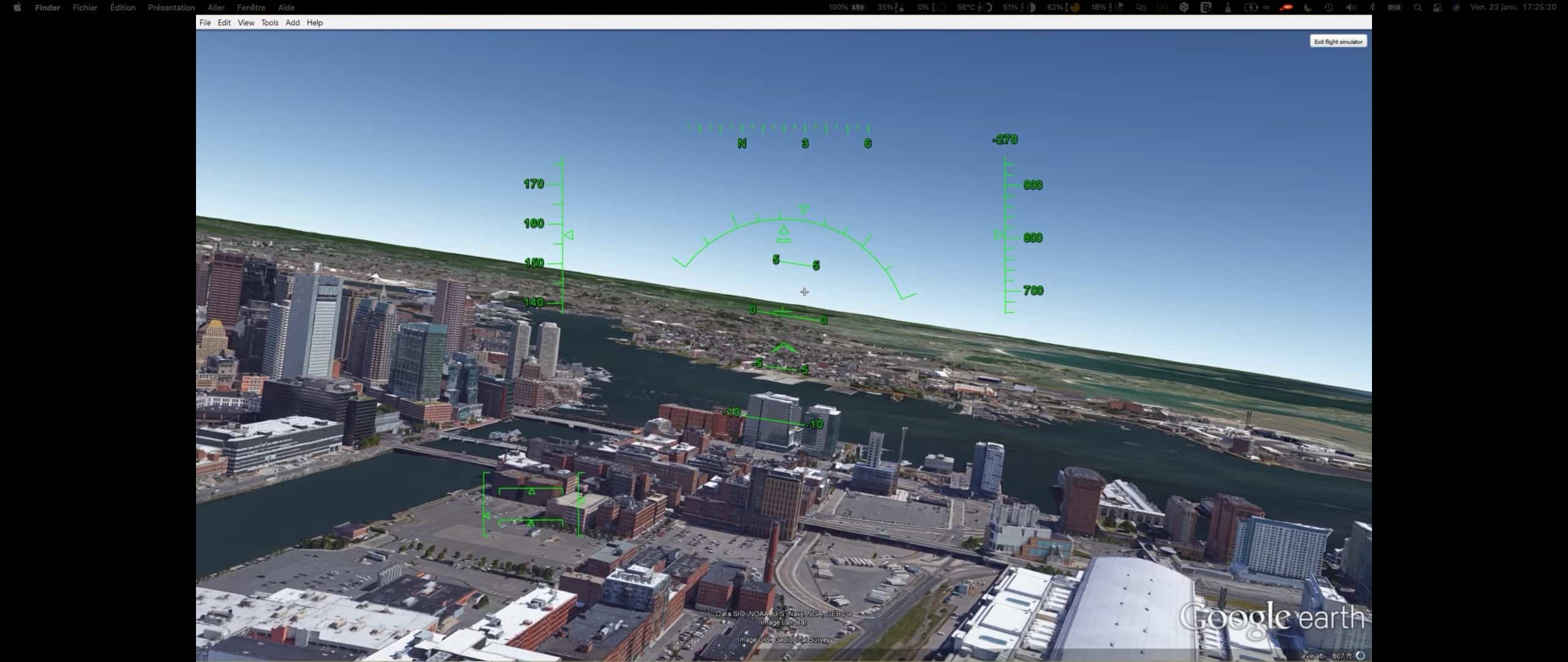Open the Add menu
This screenshot has height=662, width=1568.
[x=293, y=23]
